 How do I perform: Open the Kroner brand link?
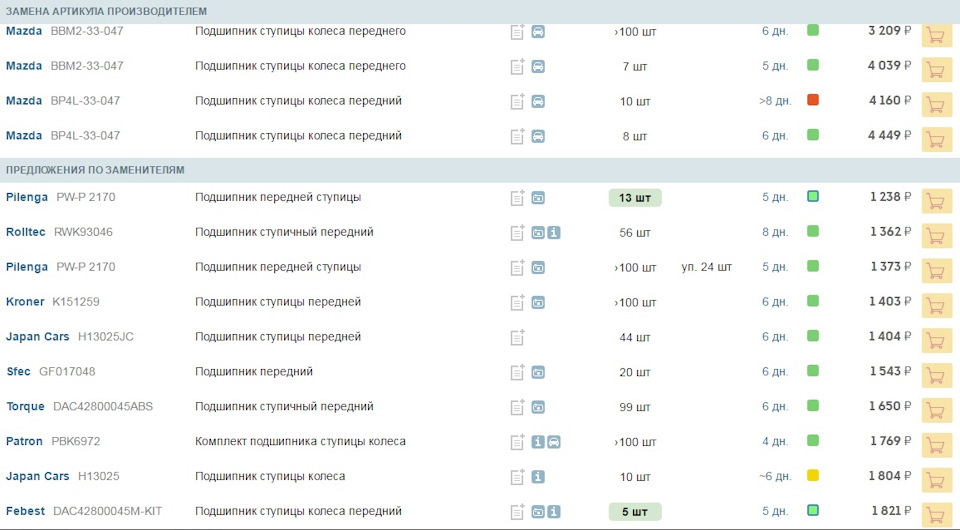click(24, 302)
